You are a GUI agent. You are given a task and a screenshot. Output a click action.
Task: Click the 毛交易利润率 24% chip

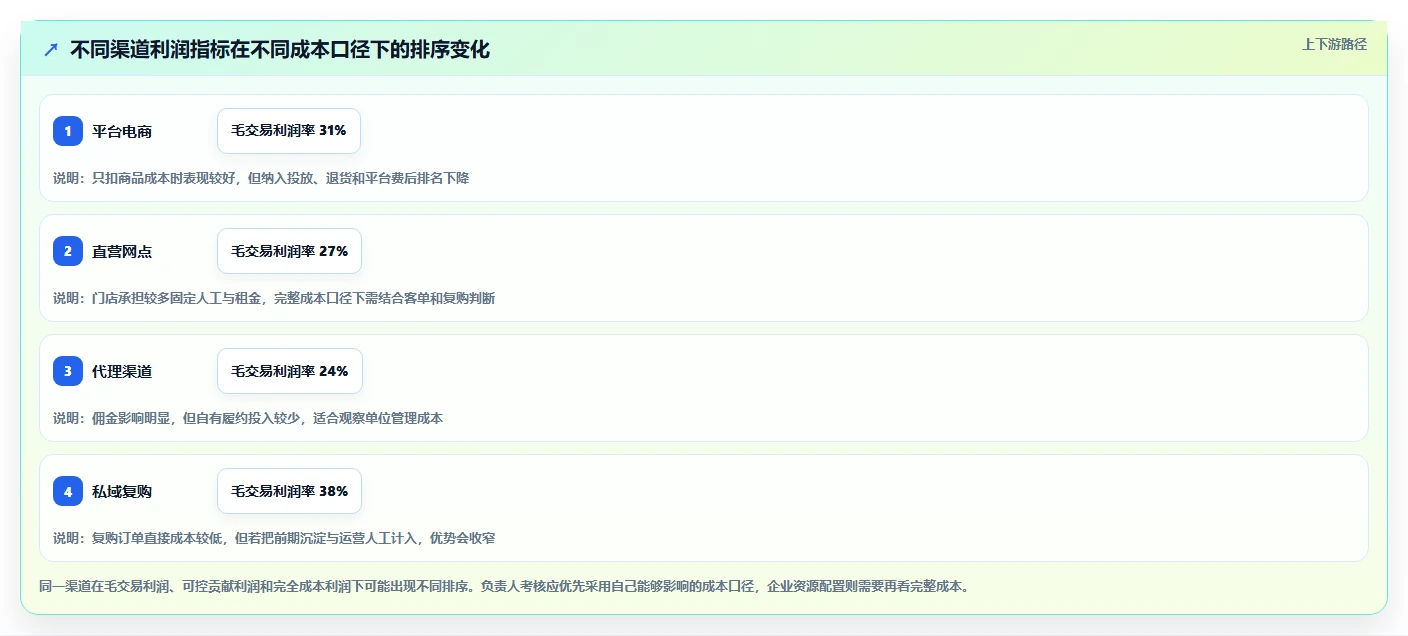[290, 371]
